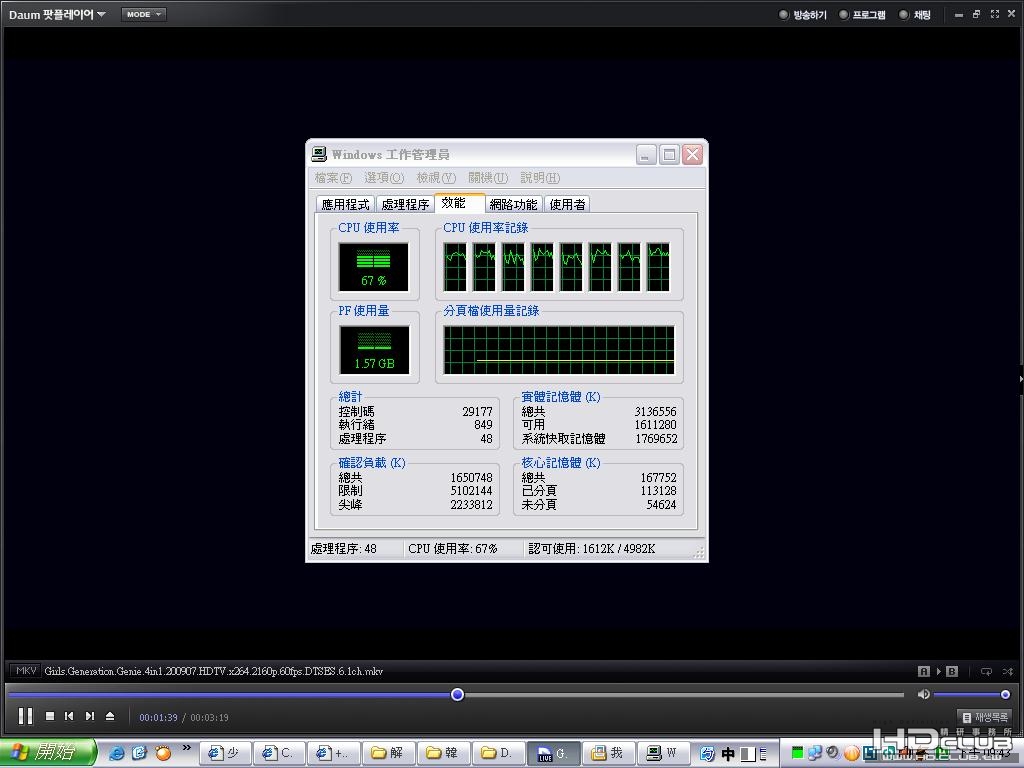Click the volume slider knob

click(1005, 694)
